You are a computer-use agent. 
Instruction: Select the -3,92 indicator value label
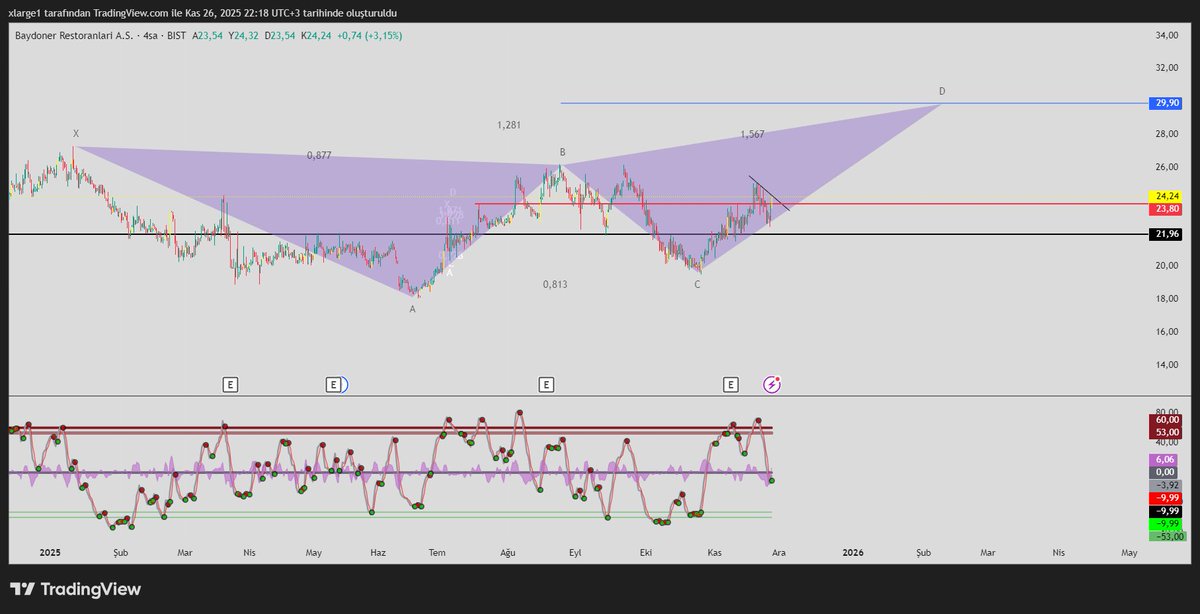(x=1167, y=485)
